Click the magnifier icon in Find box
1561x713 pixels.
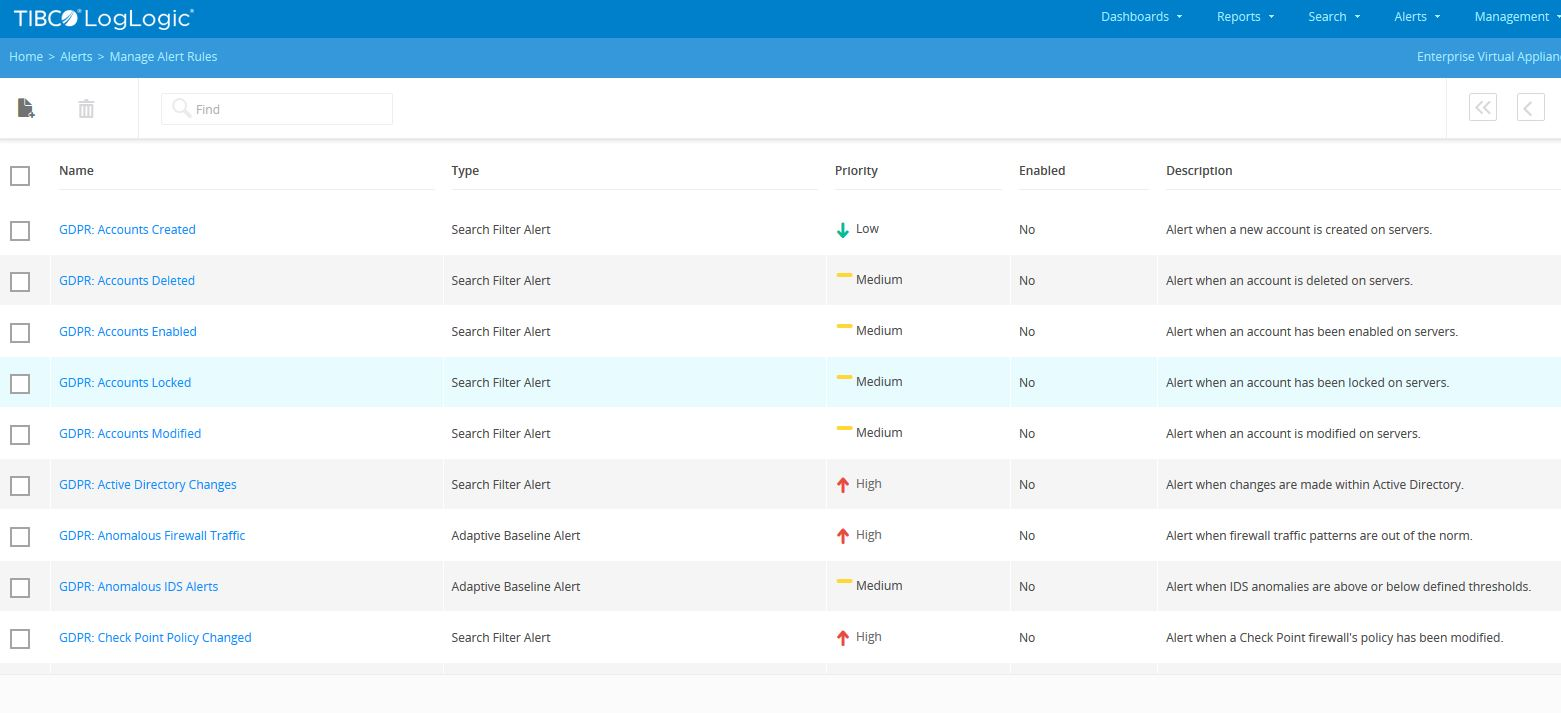(181, 108)
